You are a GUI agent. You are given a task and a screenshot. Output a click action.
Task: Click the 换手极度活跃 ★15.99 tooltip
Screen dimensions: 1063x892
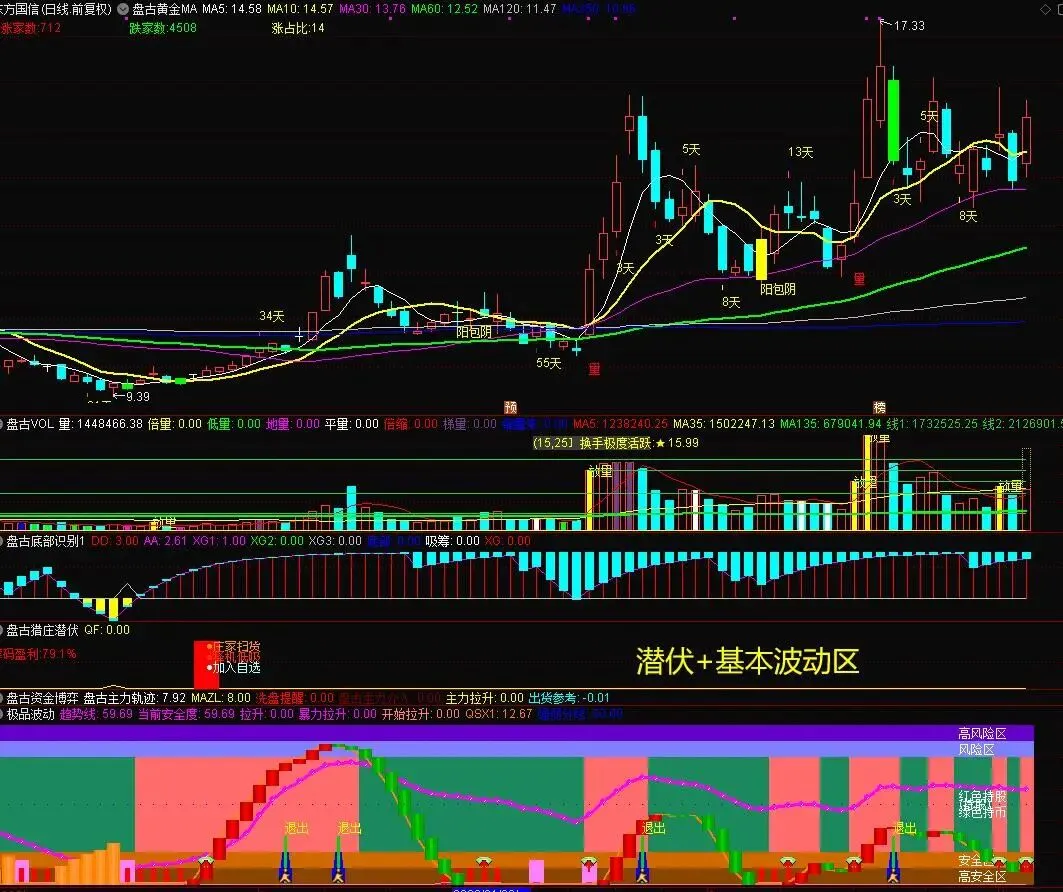click(616, 443)
